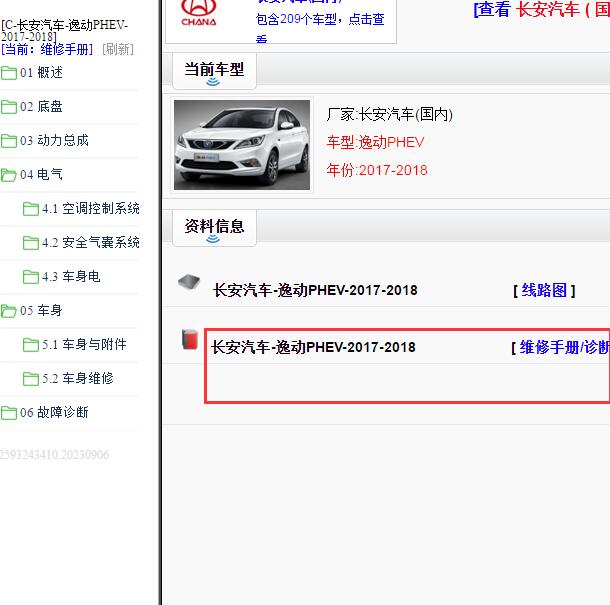
Task: Open 5.1 车身与附件 subsection
Action: coord(84,344)
